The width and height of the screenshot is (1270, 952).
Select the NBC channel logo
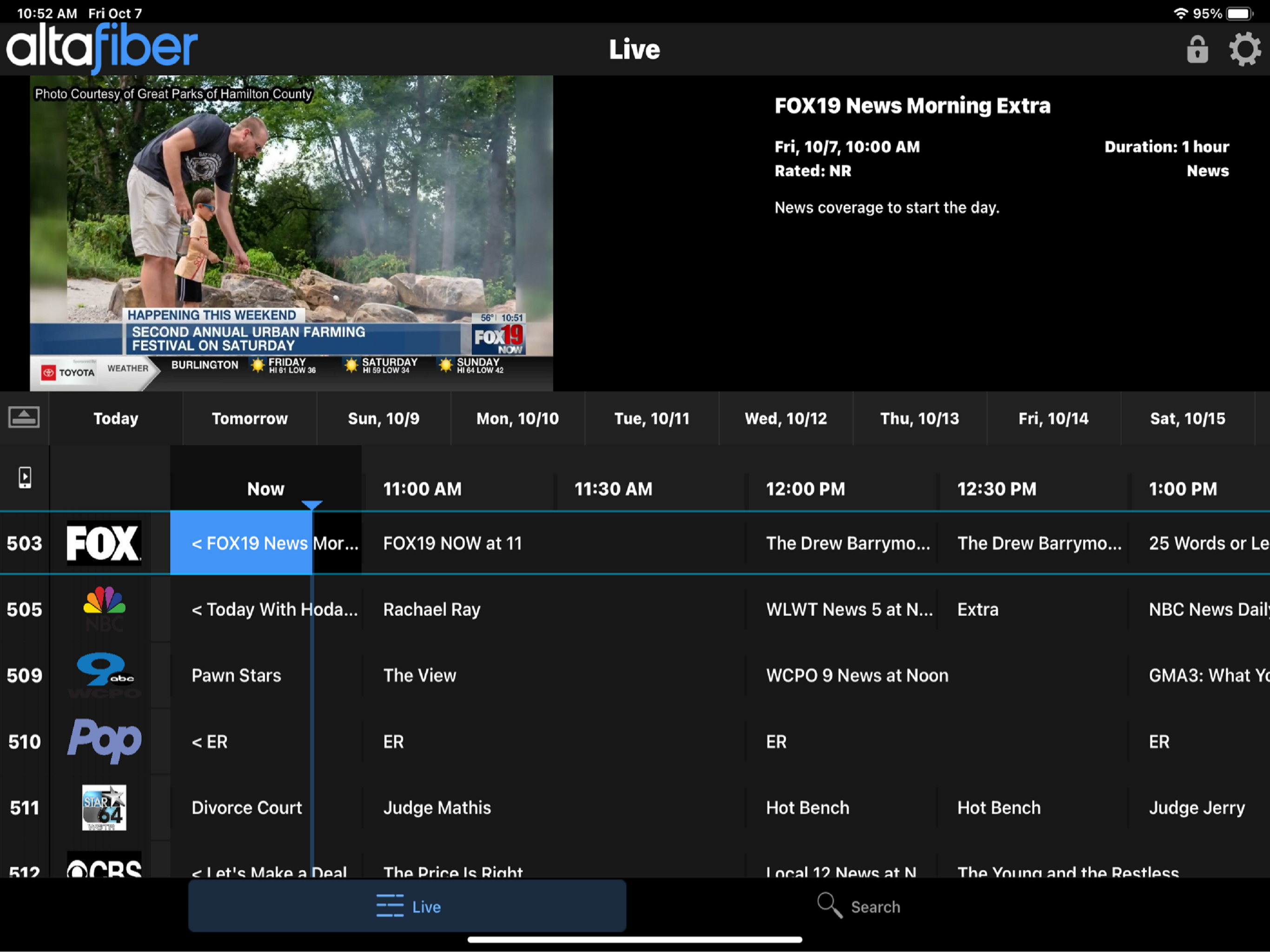pos(104,608)
